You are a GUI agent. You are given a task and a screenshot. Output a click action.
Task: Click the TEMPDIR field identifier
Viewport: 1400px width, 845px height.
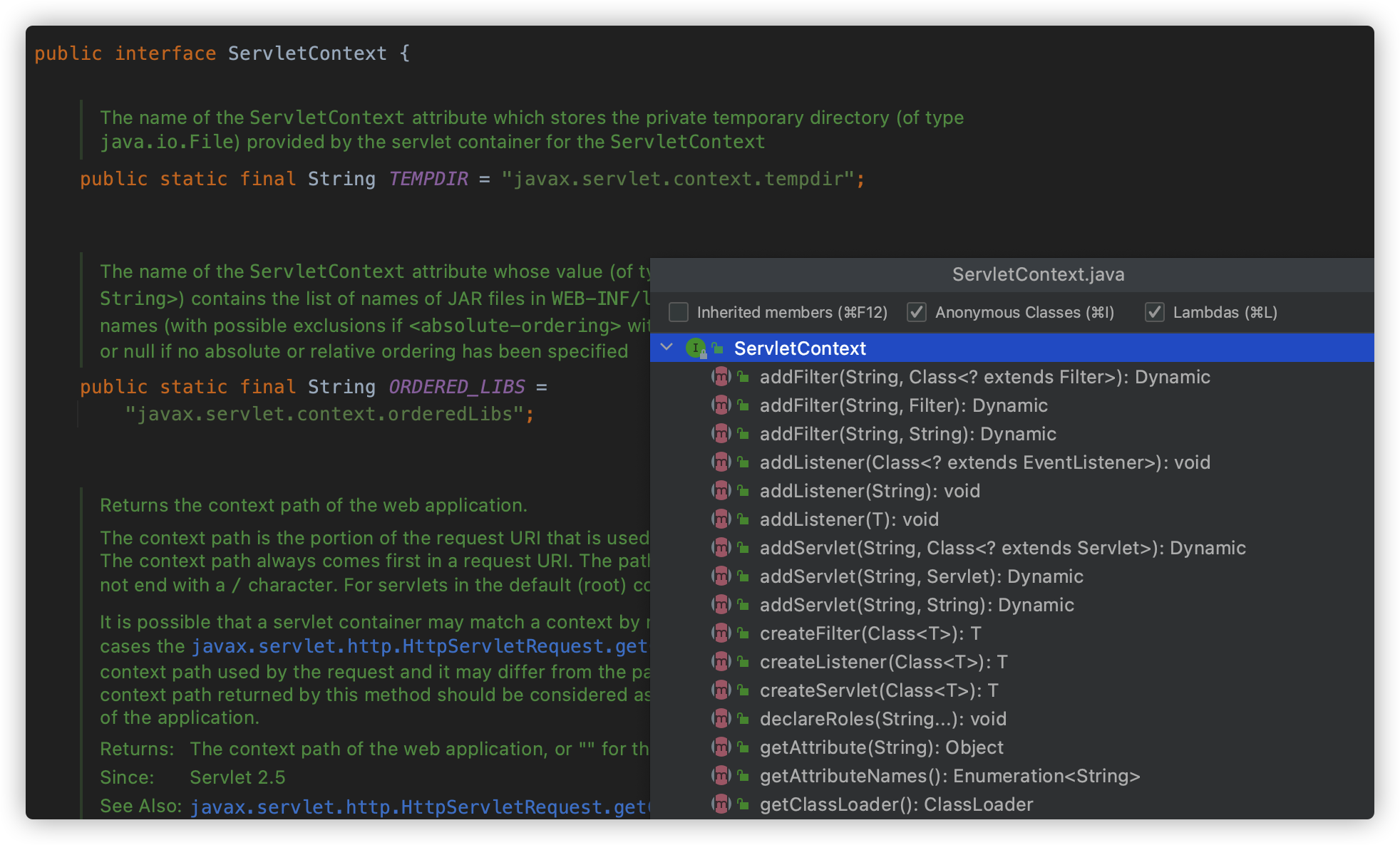428,179
